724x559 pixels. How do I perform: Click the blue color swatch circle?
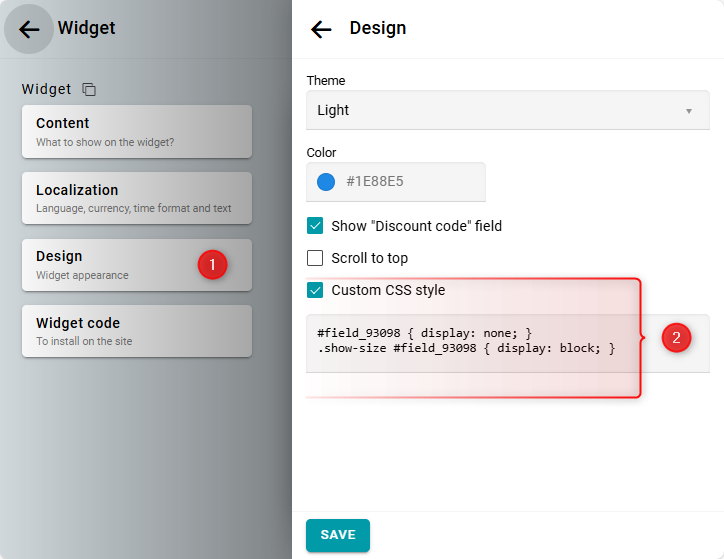[325, 182]
